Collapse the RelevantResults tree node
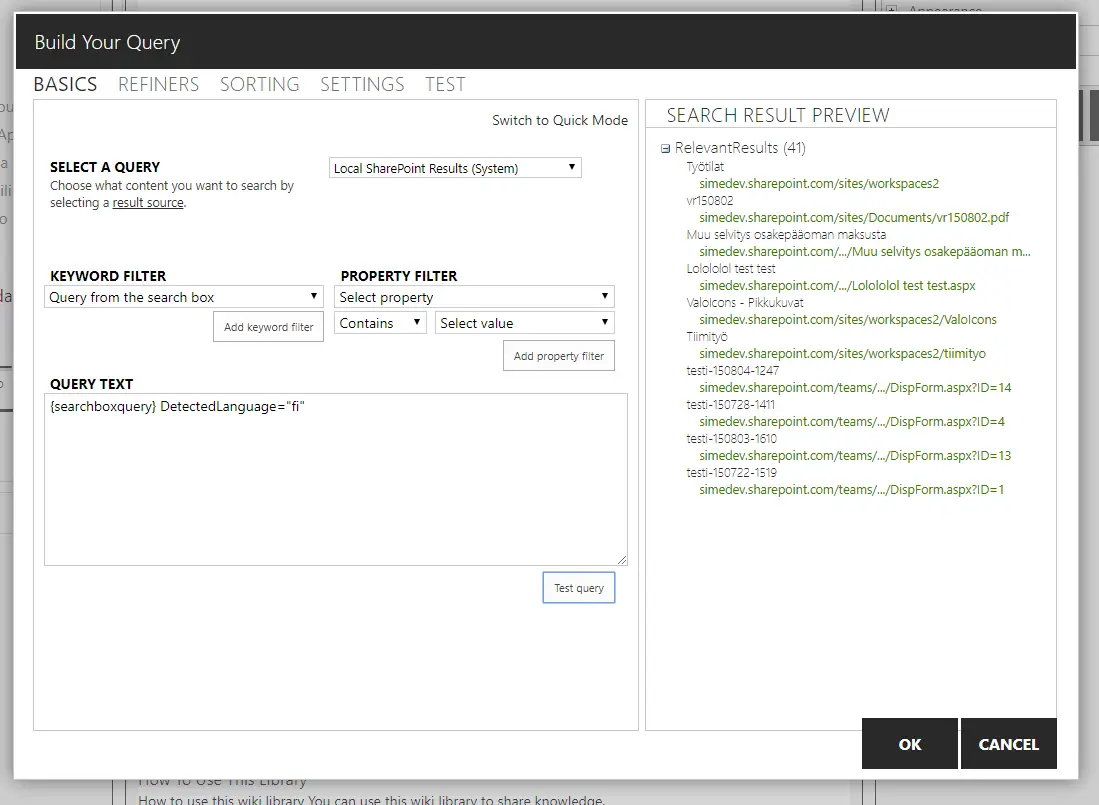1099x805 pixels. [x=666, y=149]
